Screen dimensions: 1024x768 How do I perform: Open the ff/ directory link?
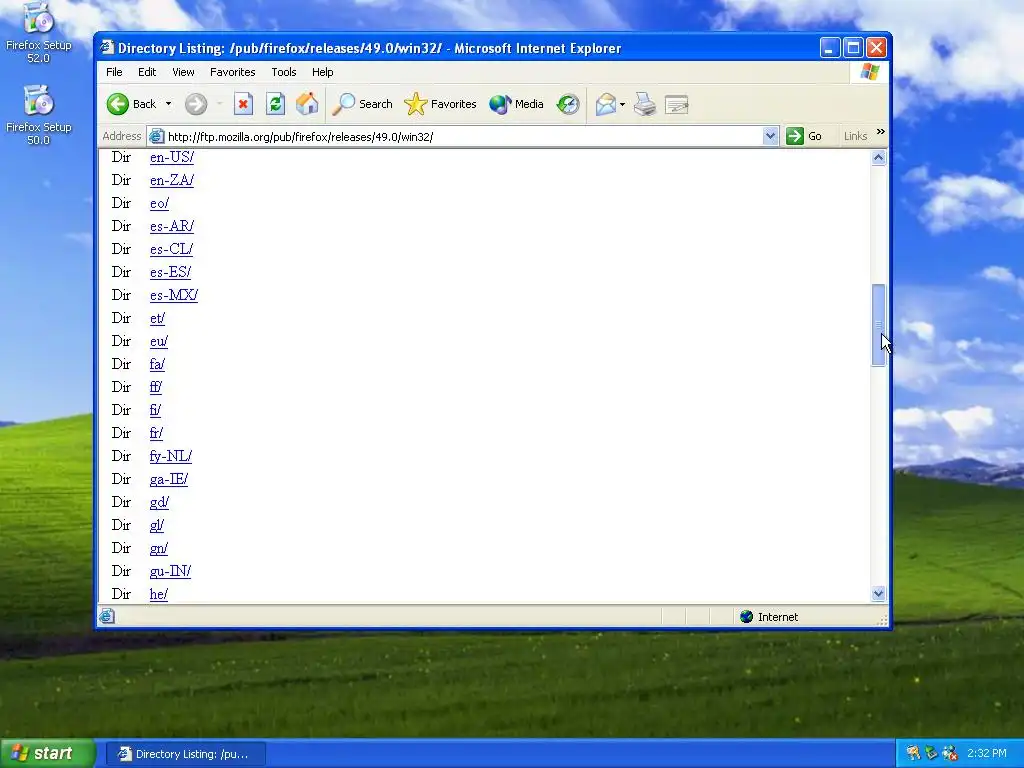[x=155, y=387]
